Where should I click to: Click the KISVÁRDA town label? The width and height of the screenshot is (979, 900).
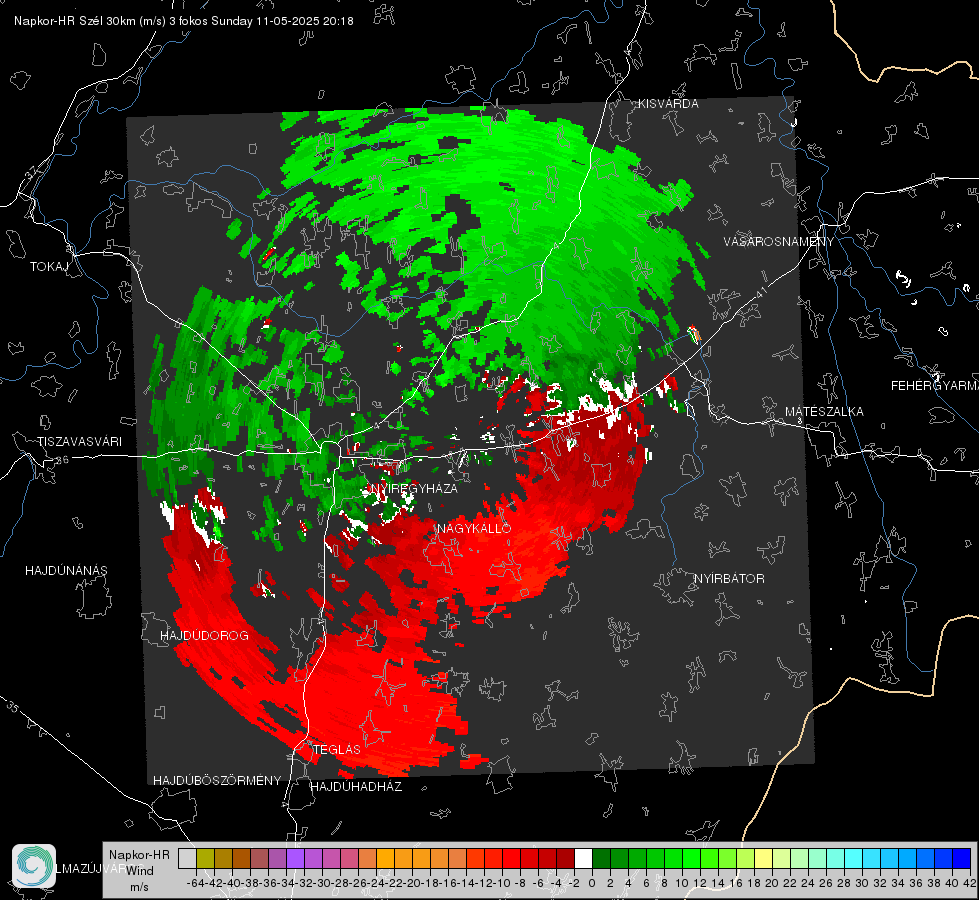point(668,104)
